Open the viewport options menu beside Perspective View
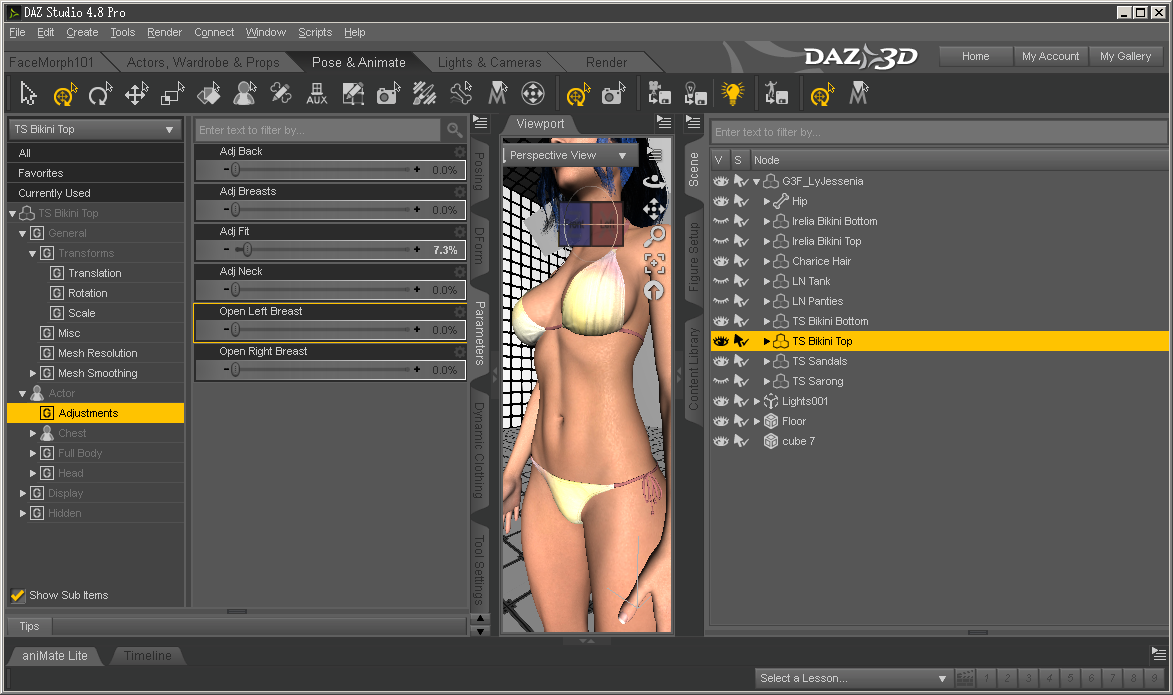Screen dimensions: 1173x695 click(655, 155)
